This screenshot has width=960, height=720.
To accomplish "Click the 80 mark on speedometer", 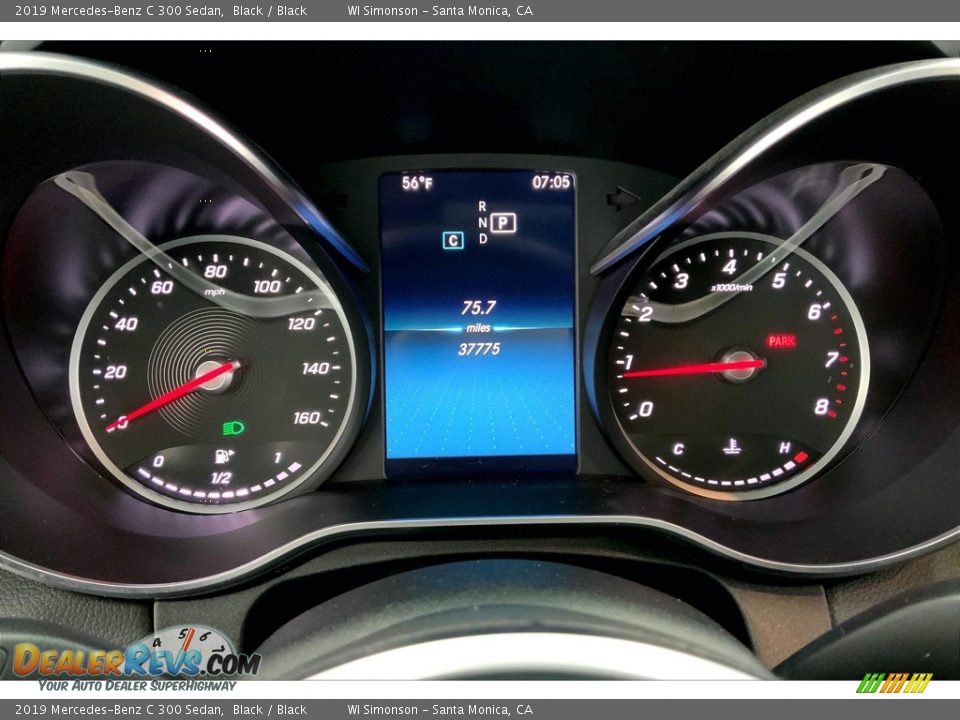I will 216,271.
